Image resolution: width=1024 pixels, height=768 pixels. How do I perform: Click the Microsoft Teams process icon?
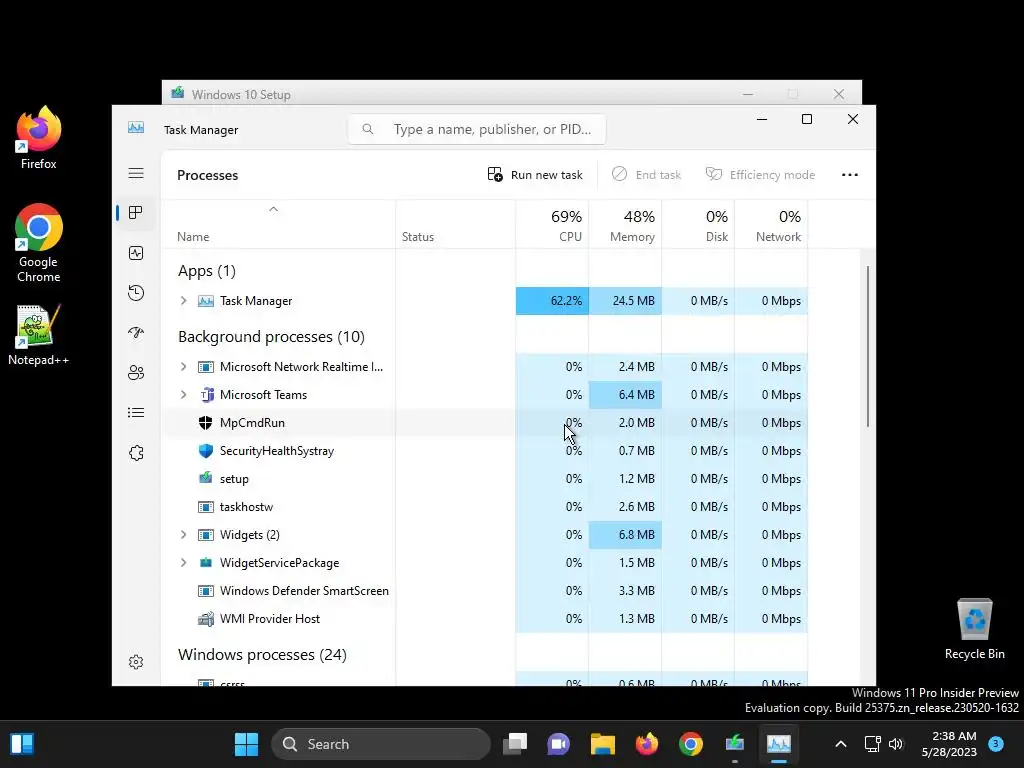[206, 394]
